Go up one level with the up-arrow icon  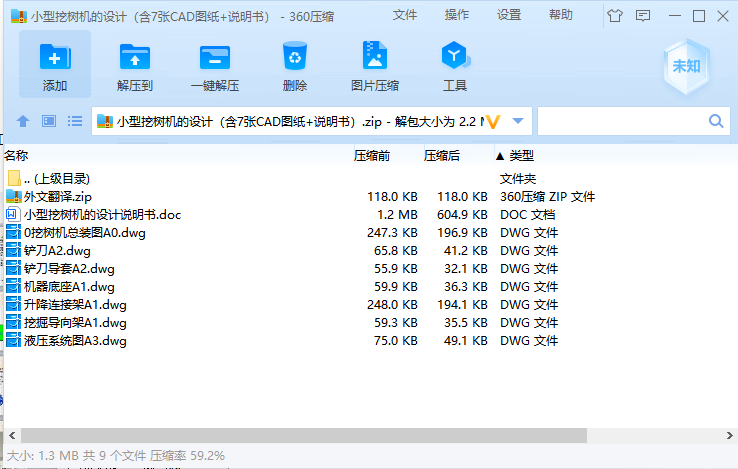pyautogui.click(x=23, y=121)
